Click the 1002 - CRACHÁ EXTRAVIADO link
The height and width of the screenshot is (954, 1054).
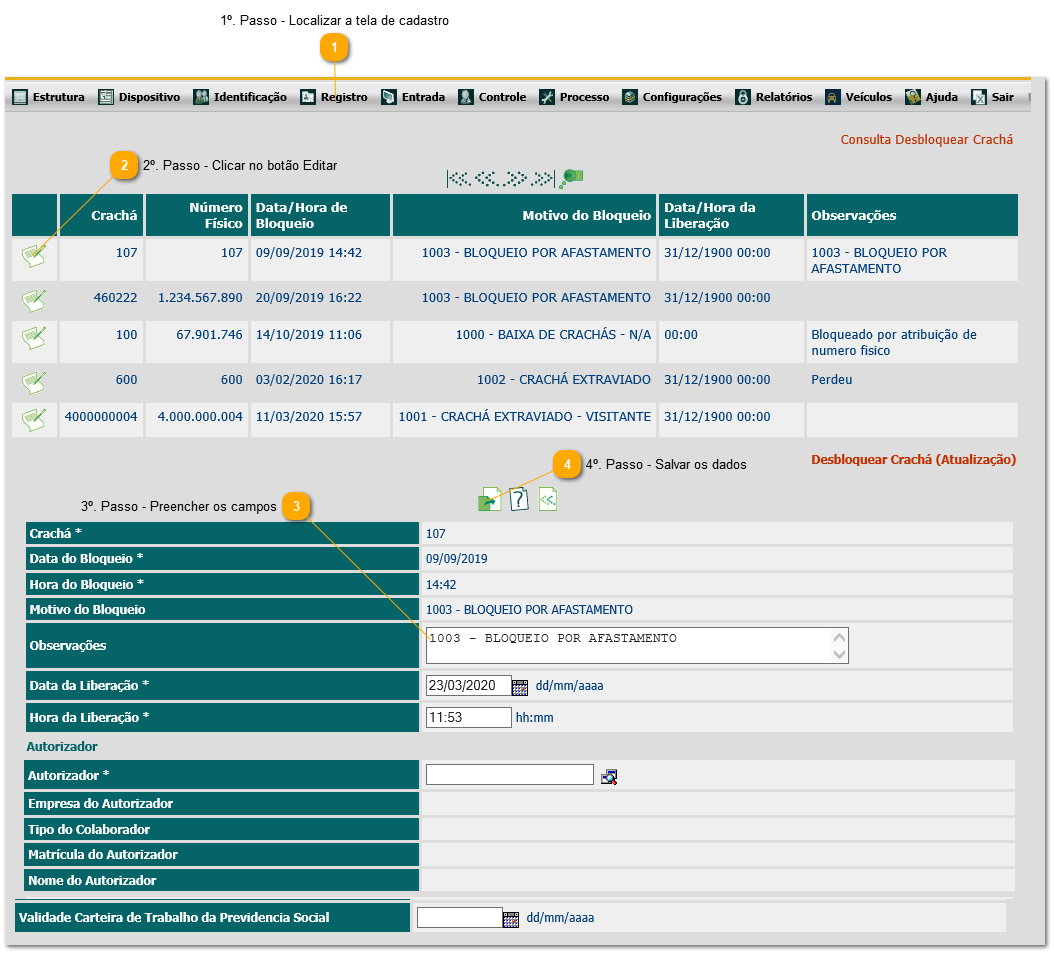point(563,380)
